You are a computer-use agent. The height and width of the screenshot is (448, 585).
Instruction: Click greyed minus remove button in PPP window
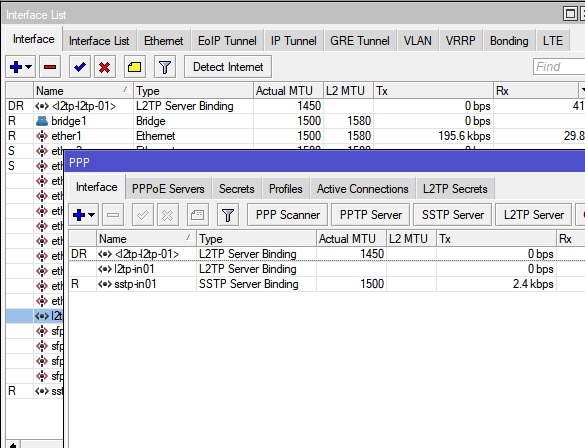pos(113,215)
